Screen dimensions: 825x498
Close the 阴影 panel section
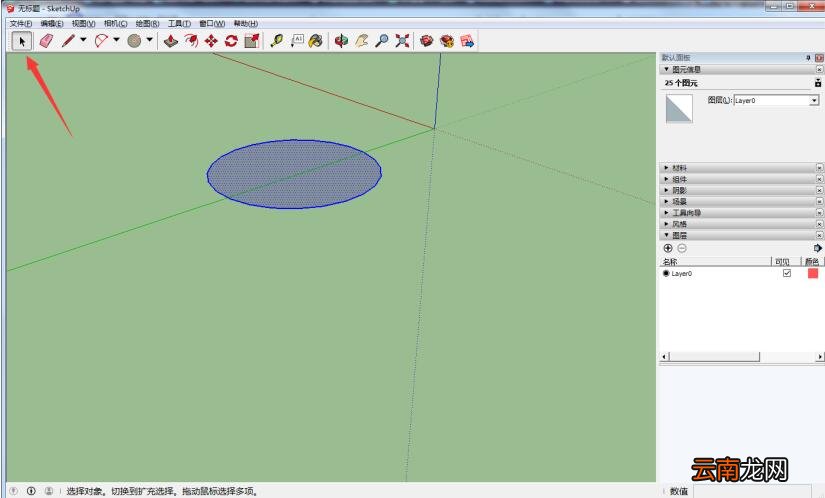(x=819, y=190)
